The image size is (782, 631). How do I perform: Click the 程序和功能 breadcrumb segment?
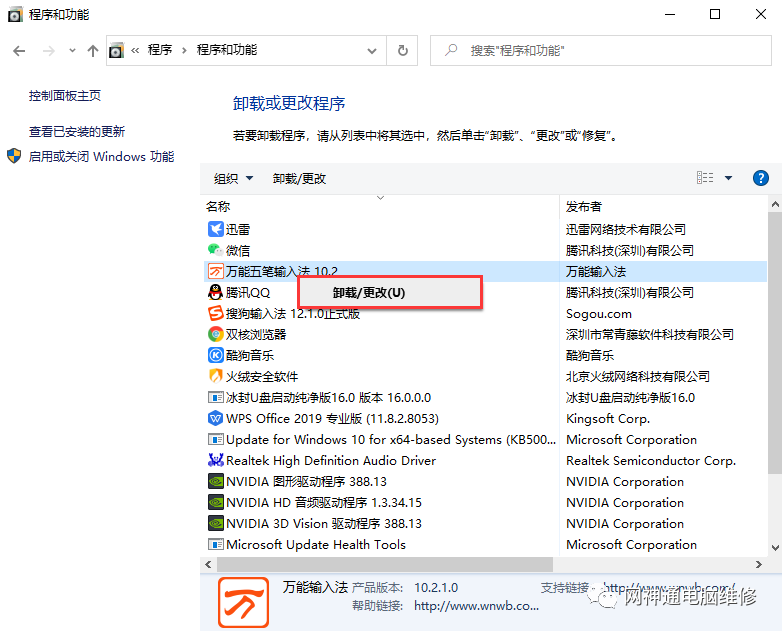227,50
